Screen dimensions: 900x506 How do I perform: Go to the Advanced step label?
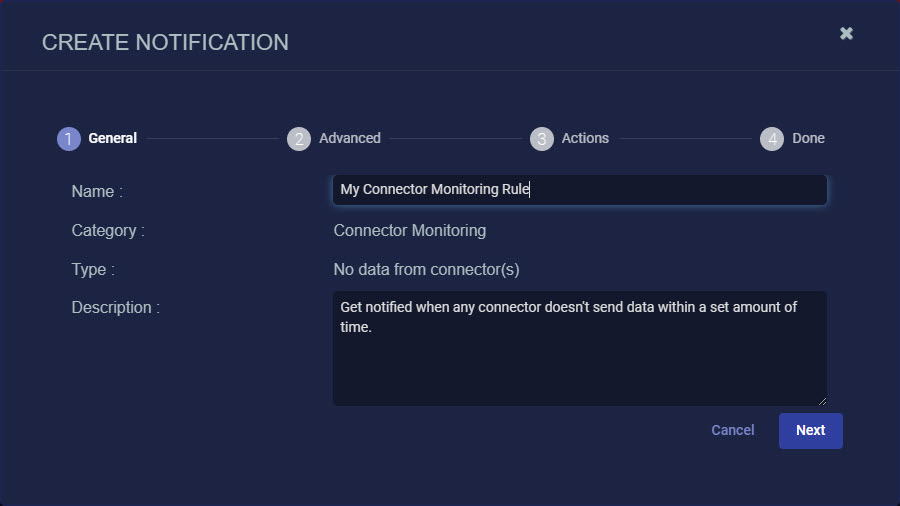(x=349, y=139)
